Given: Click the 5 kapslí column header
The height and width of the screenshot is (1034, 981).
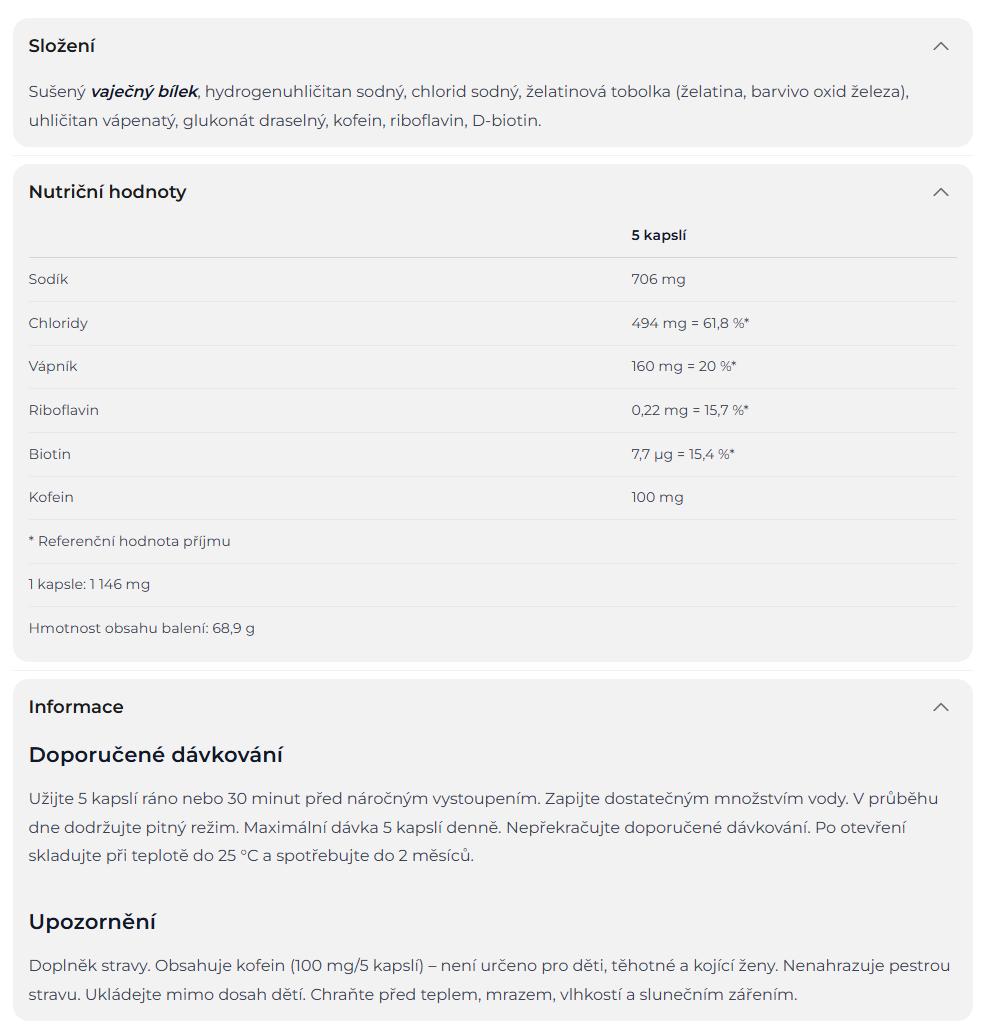Looking at the screenshot, I should click(658, 236).
